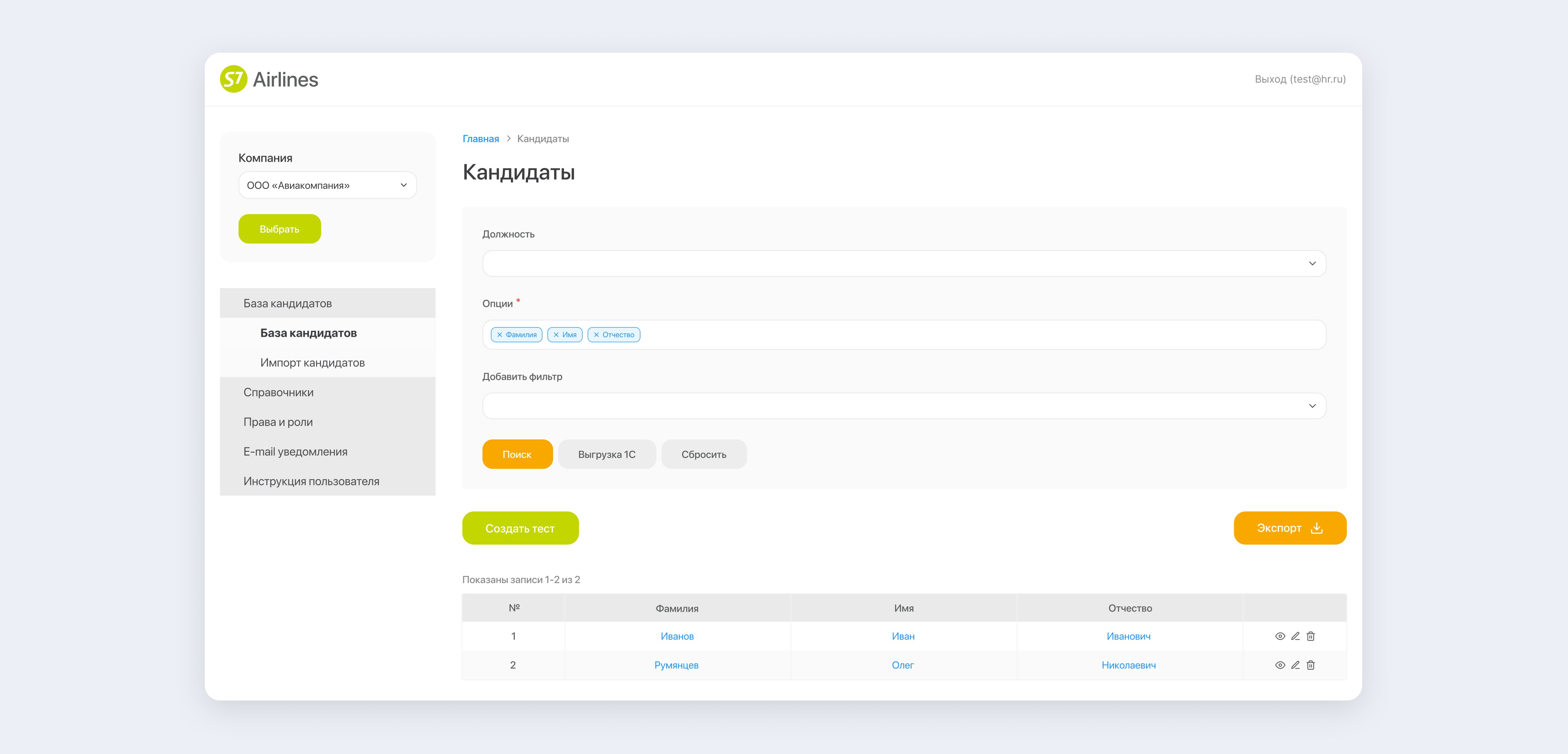Click Создать тест button

pos(520,528)
